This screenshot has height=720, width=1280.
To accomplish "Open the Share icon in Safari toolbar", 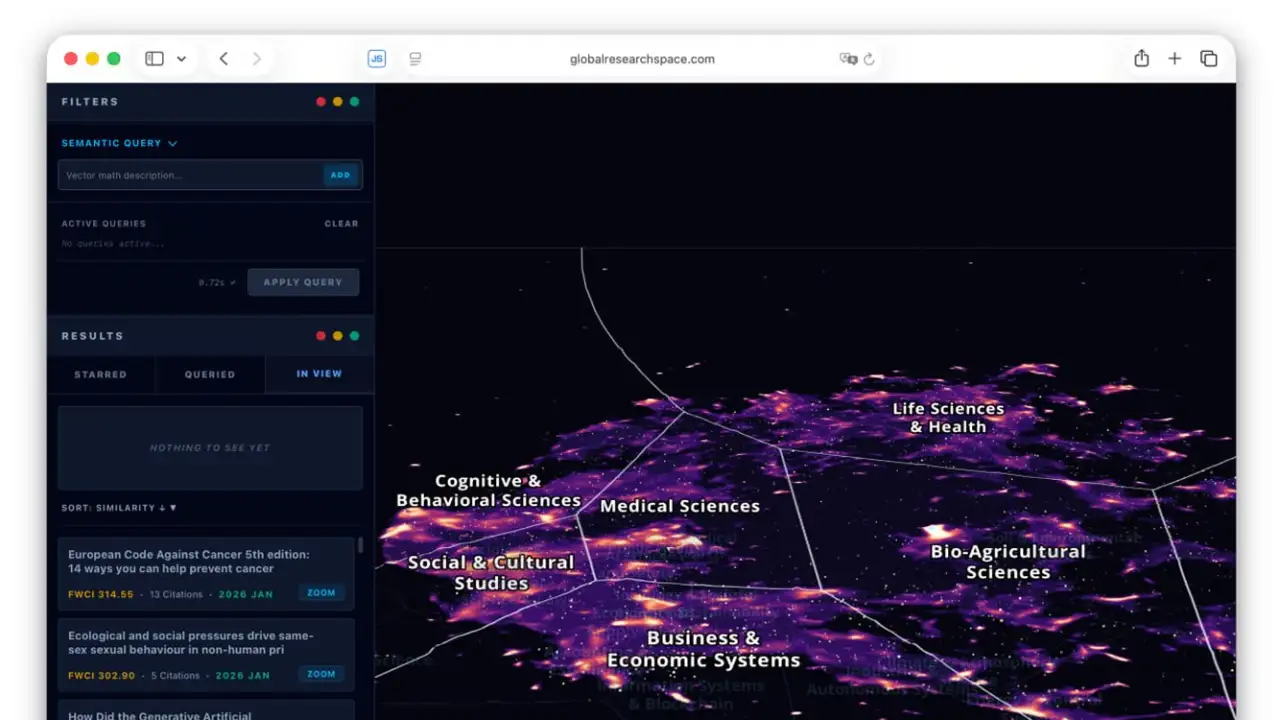I will (x=1141, y=59).
